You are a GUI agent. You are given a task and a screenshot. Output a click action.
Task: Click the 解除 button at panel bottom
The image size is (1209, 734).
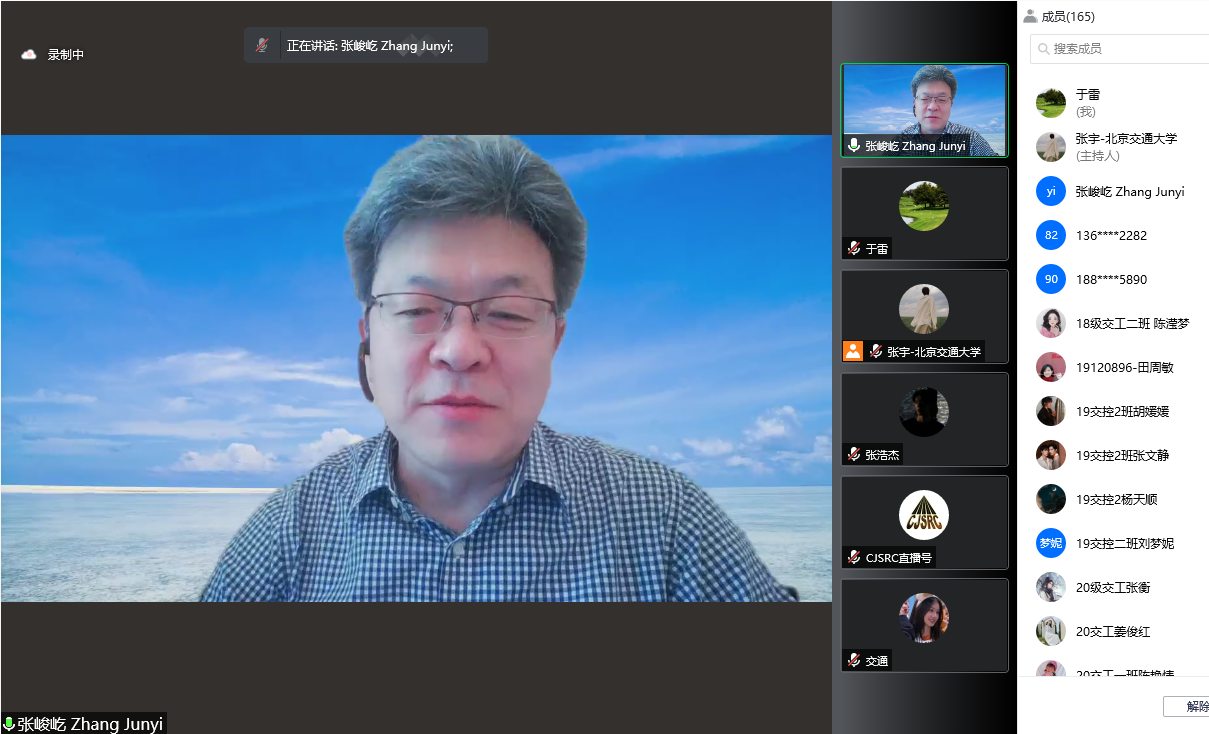tap(1190, 706)
